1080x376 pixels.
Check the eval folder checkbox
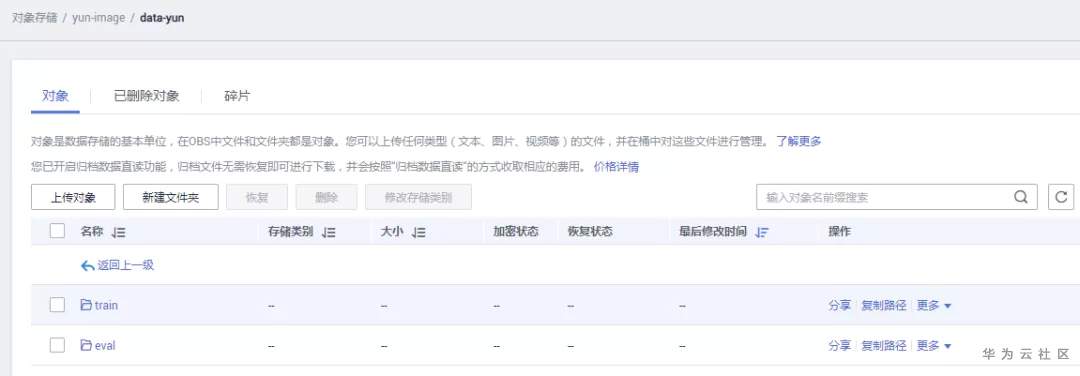click(x=57, y=345)
